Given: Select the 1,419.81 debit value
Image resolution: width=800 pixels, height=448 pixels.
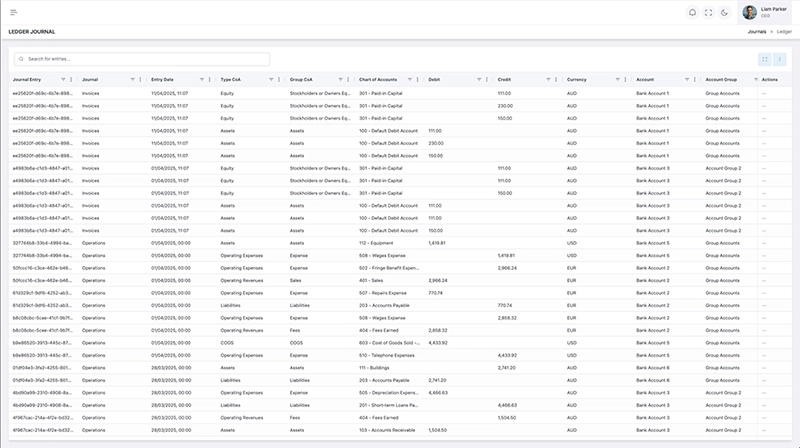Looking at the screenshot, I should [437, 243].
